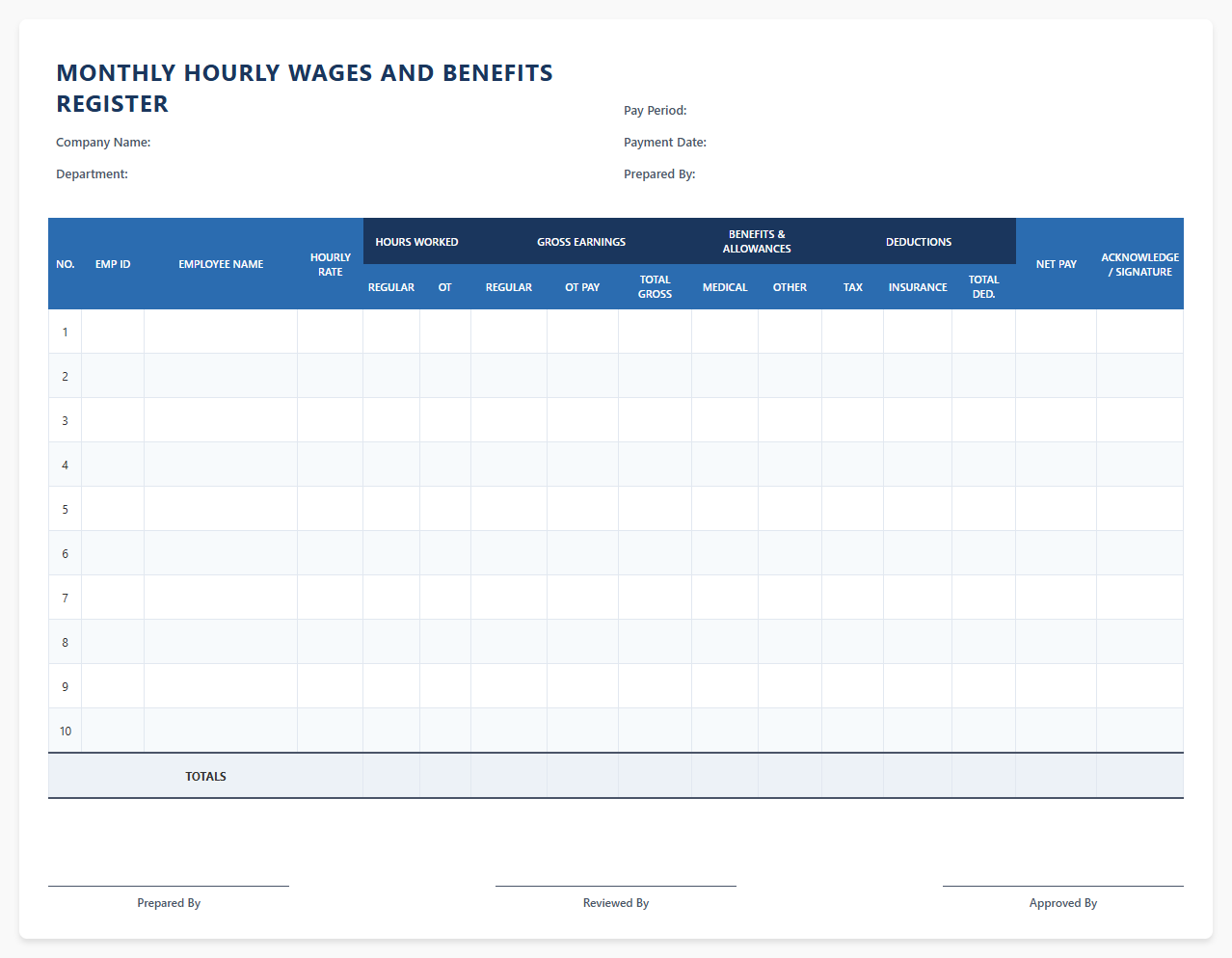Click the Prepared By signature line label
Image resolution: width=1232 pixels, height=958 pixels.
pos(169,903)
